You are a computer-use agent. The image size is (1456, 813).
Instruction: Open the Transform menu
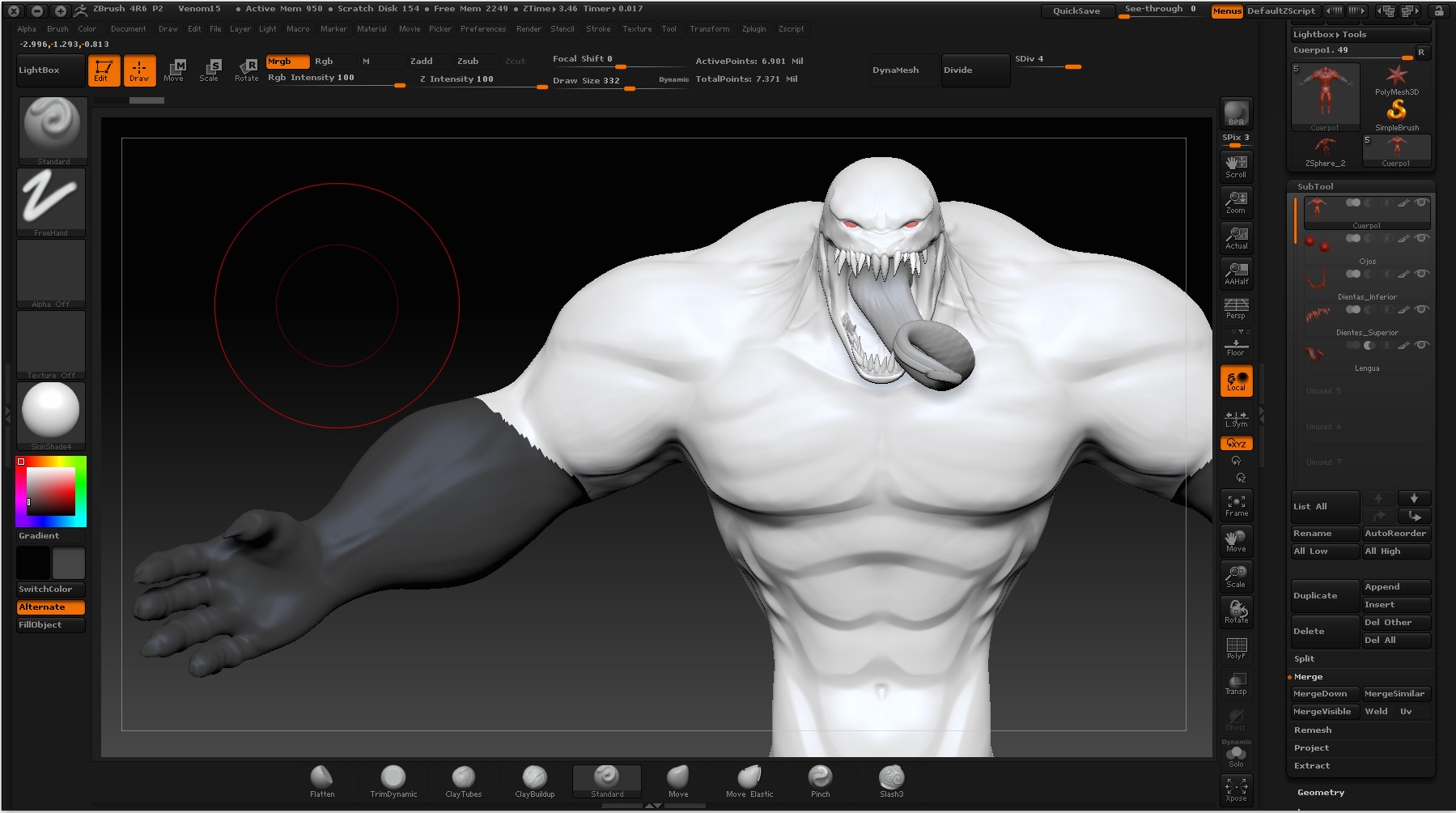tap(709, 29)
